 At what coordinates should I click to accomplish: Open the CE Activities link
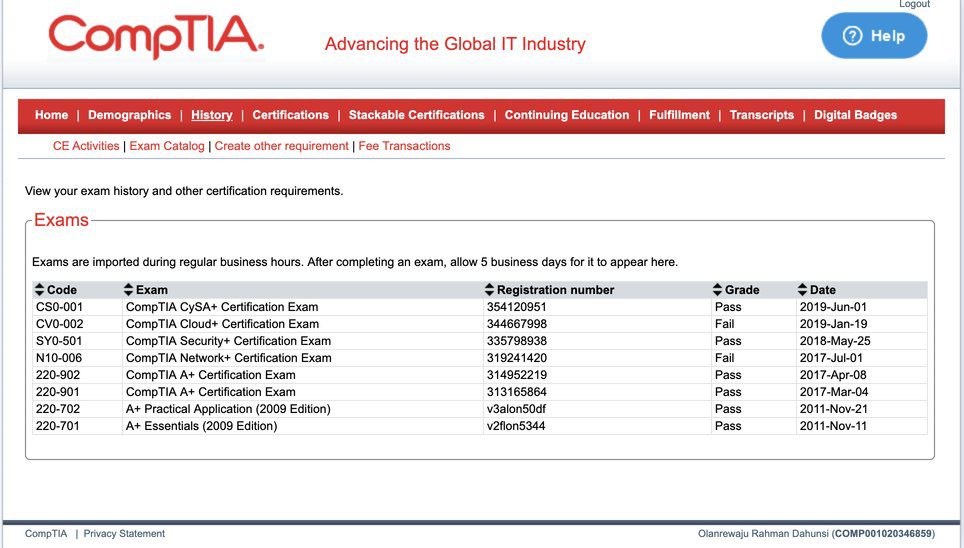pos(86,146)
